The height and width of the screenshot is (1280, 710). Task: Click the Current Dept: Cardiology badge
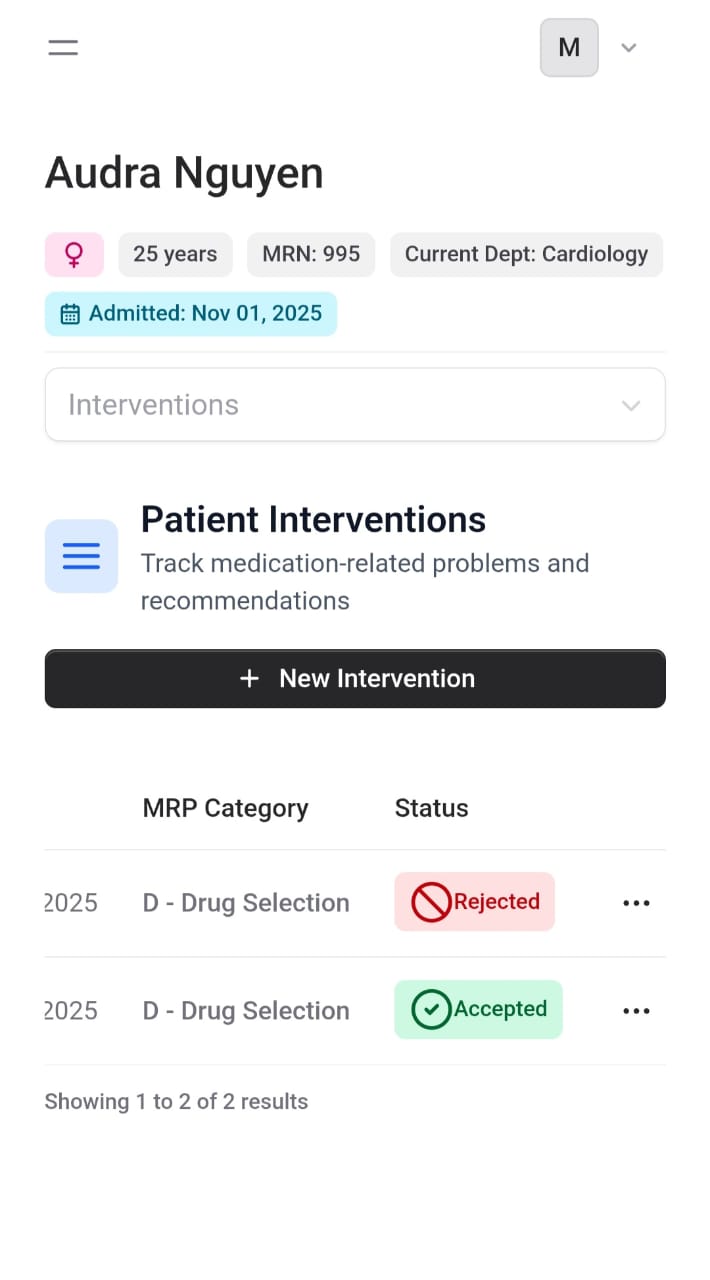point(526,254)
